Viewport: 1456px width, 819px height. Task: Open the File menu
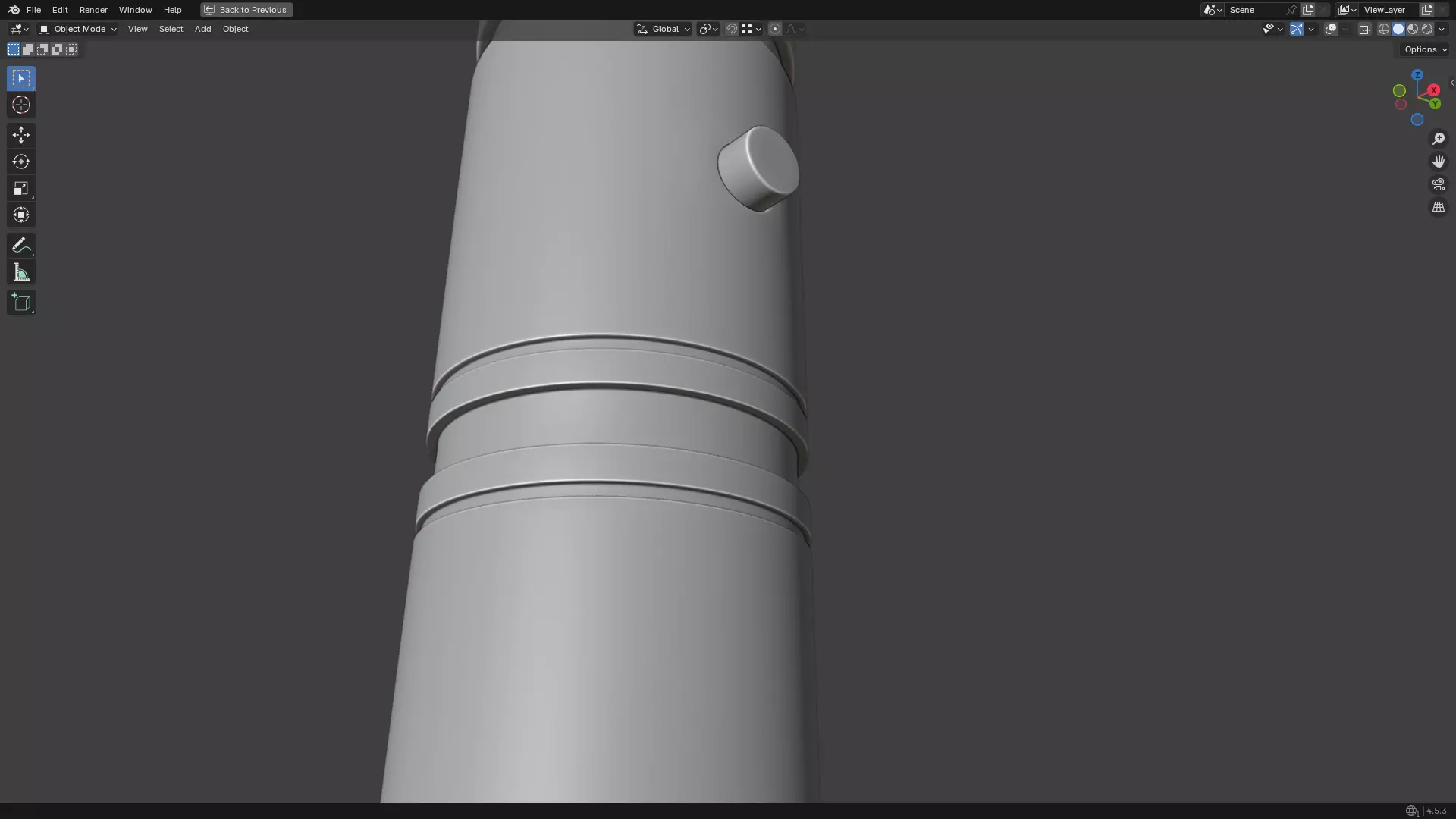[33, 10]
